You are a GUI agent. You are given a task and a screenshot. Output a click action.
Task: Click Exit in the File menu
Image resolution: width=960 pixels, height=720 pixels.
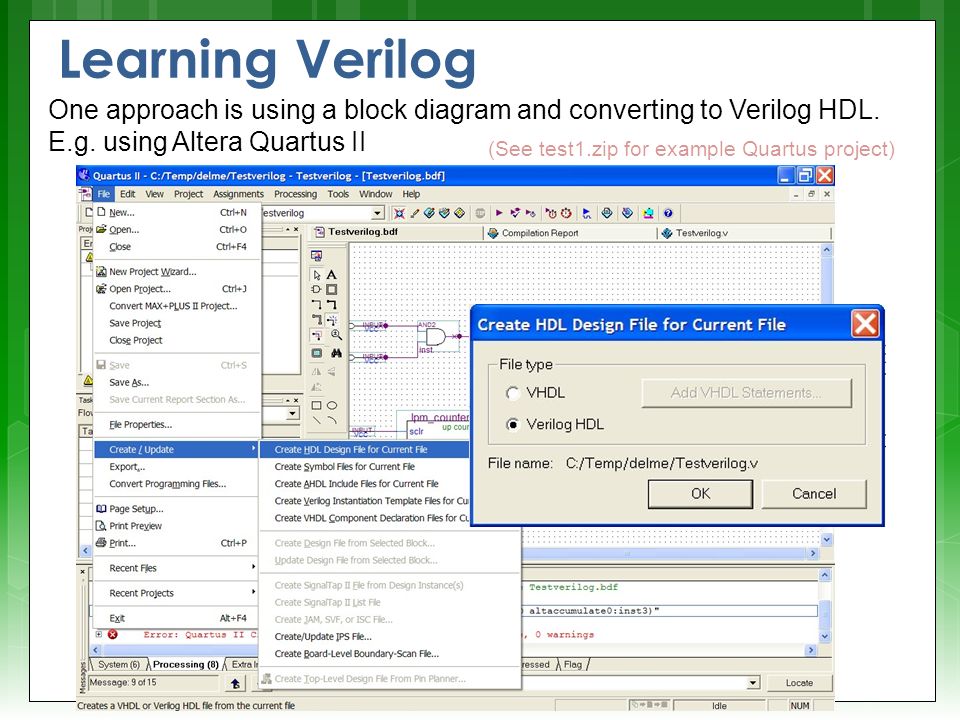pyautogui.click(x=176, y=618)
